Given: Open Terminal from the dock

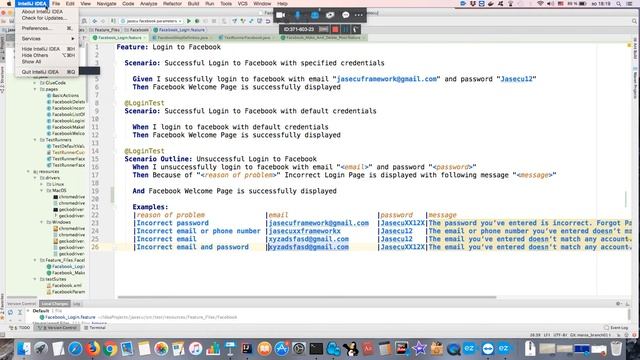Looking at the screenshot, I should coord(316,349).
